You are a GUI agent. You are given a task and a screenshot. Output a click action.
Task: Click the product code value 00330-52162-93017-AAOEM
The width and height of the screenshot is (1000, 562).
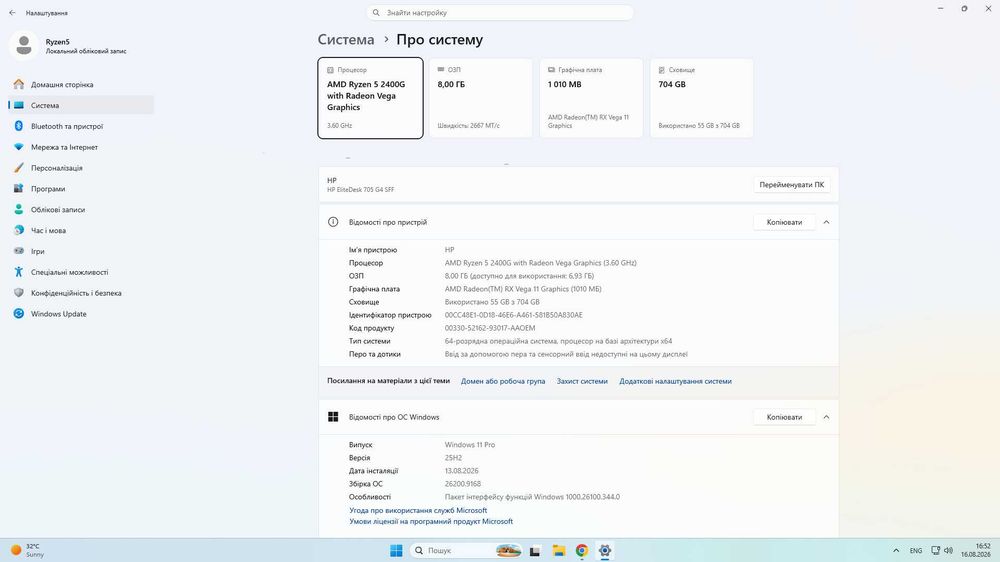point(490,328)
